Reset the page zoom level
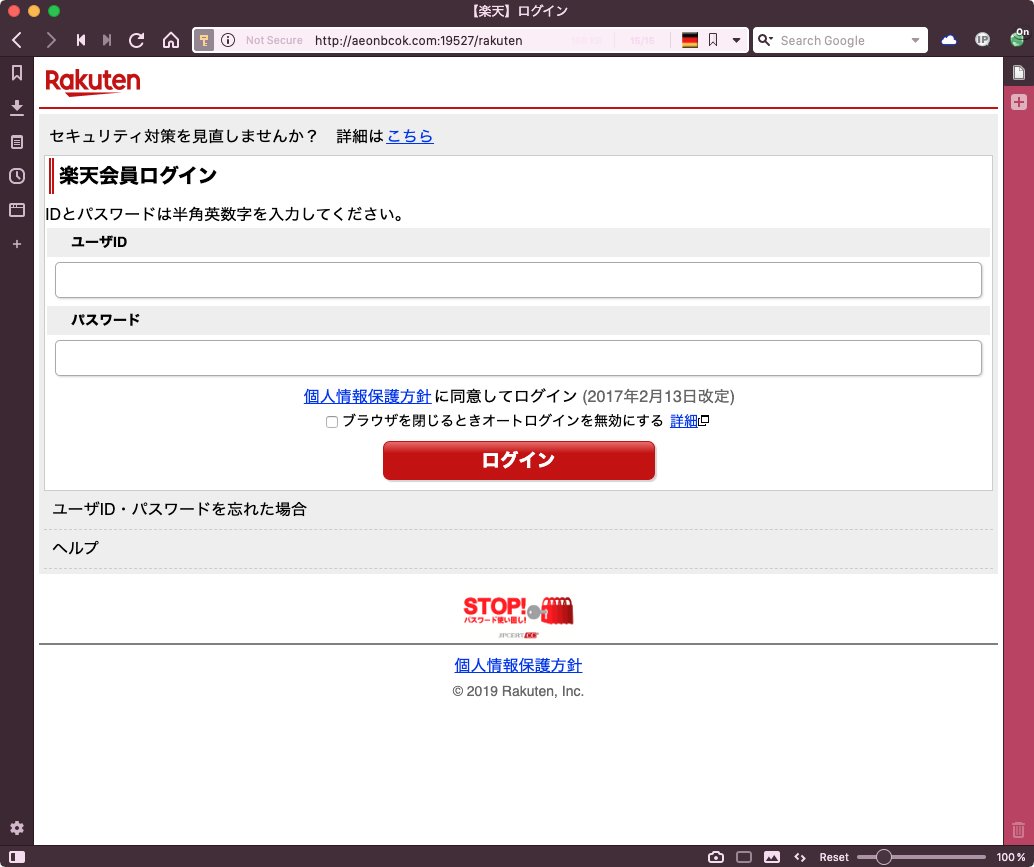 tap(834, 857)
